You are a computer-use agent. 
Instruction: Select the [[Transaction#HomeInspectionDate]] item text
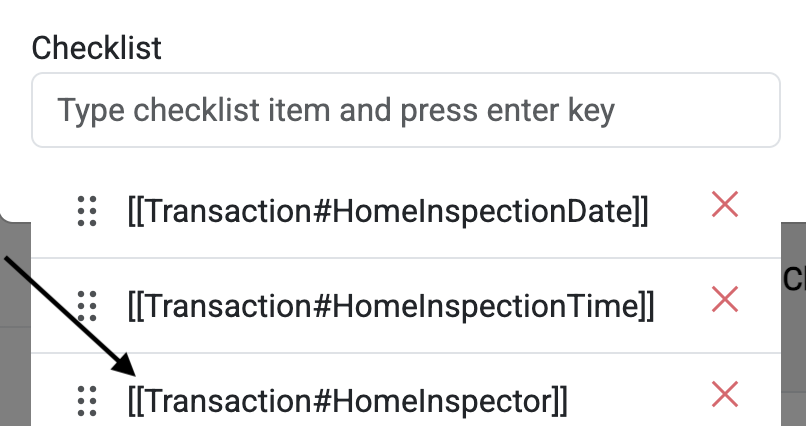coord(388,212)
